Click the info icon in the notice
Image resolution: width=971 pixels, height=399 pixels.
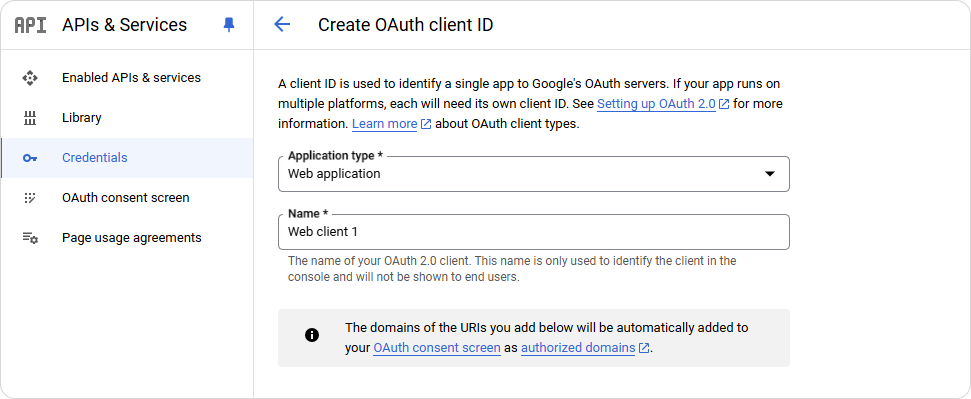click(312, 336)
